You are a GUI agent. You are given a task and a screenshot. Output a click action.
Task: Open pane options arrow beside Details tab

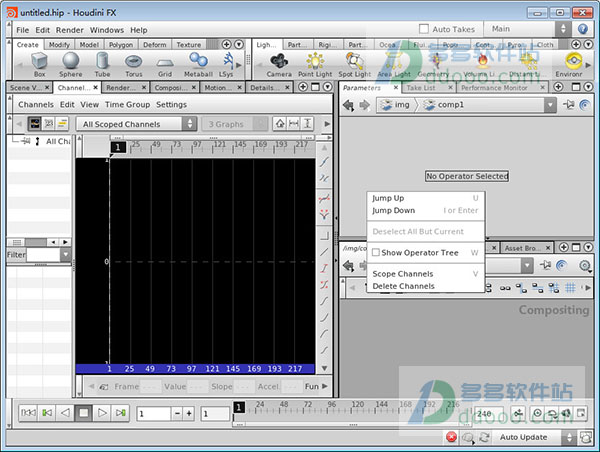point(328,87)
